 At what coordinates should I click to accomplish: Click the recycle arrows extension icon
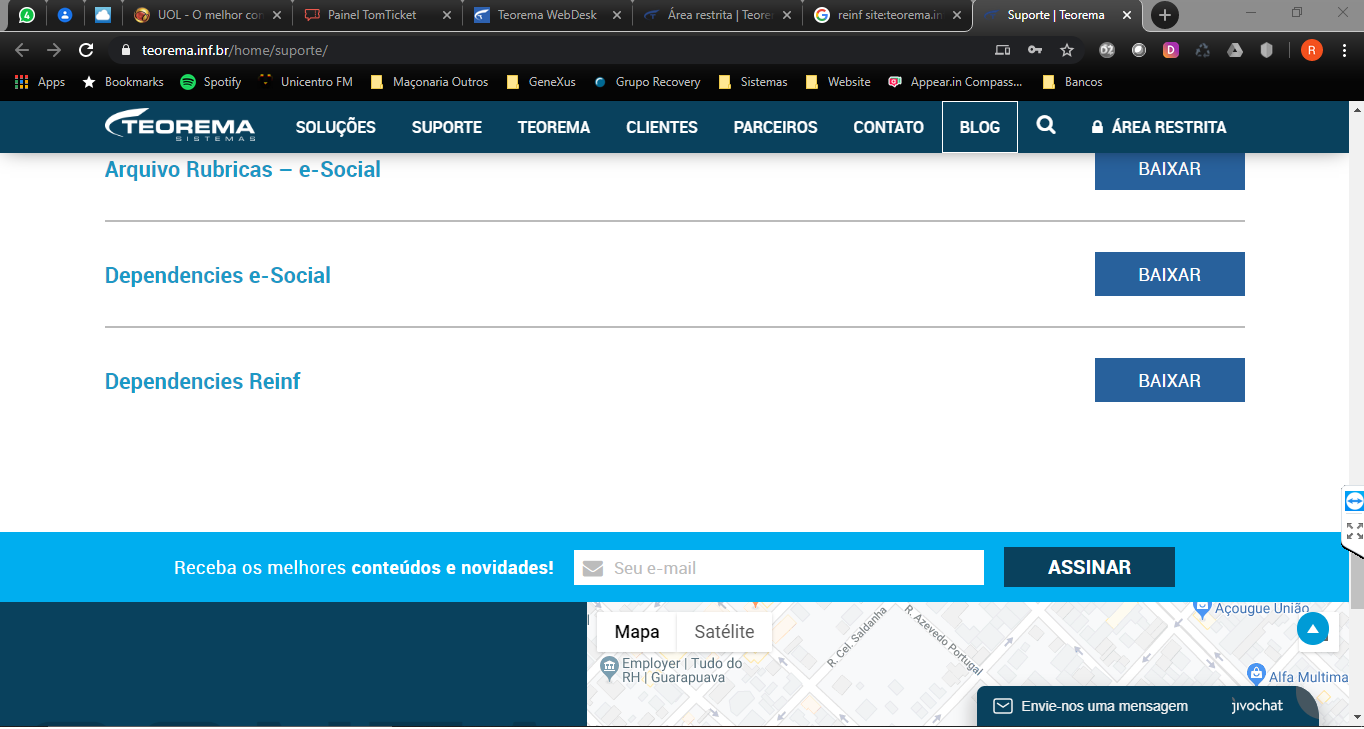(1203, 50)
